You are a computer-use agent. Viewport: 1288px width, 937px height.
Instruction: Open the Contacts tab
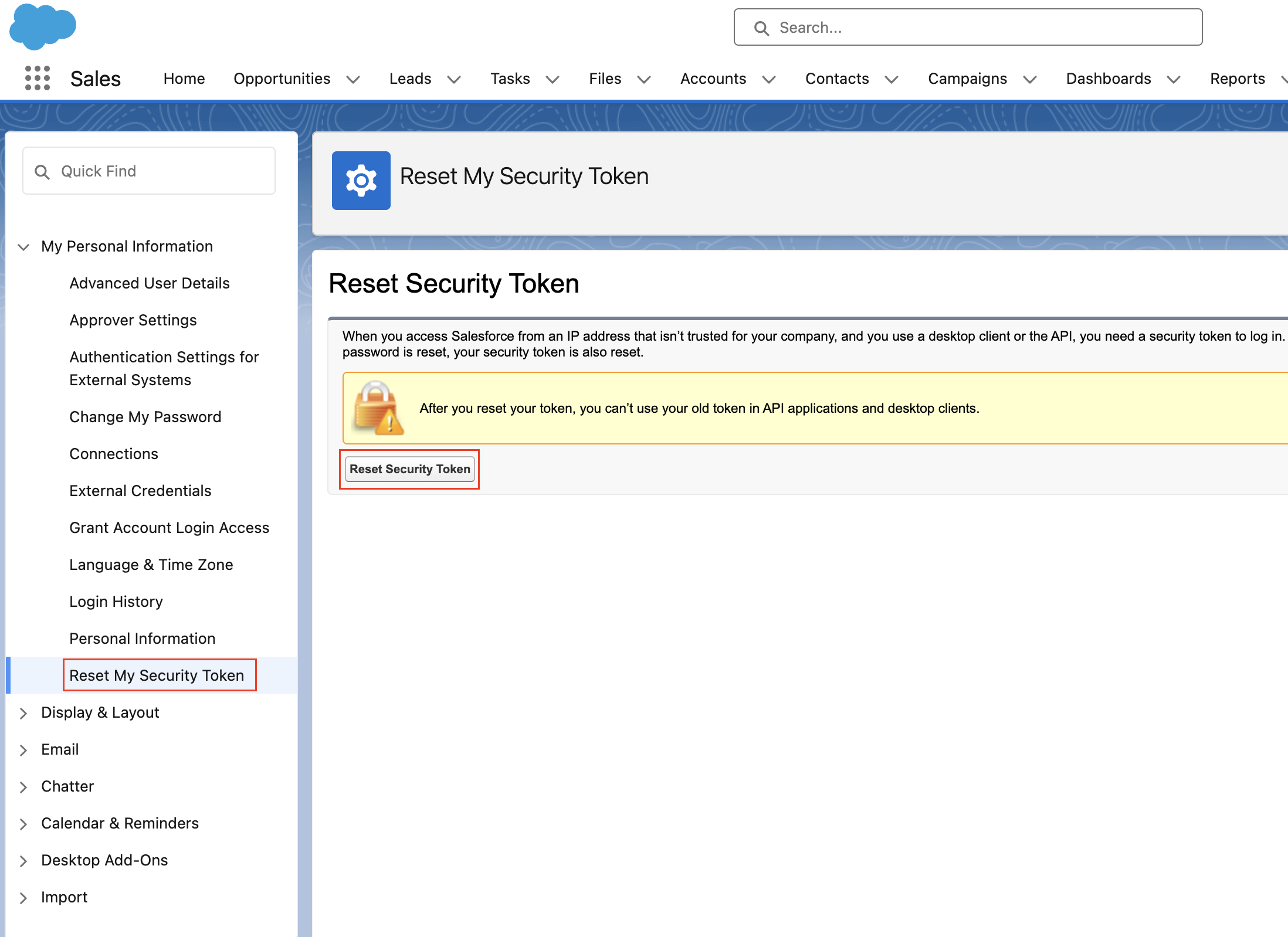(837, 79)
